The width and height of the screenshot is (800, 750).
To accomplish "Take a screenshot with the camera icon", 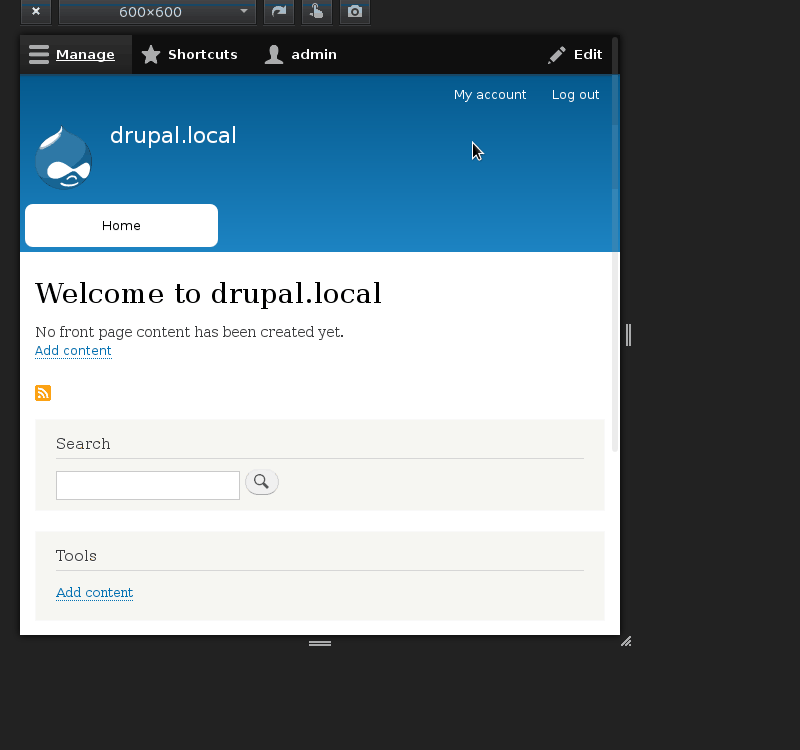I will point(355,12).
